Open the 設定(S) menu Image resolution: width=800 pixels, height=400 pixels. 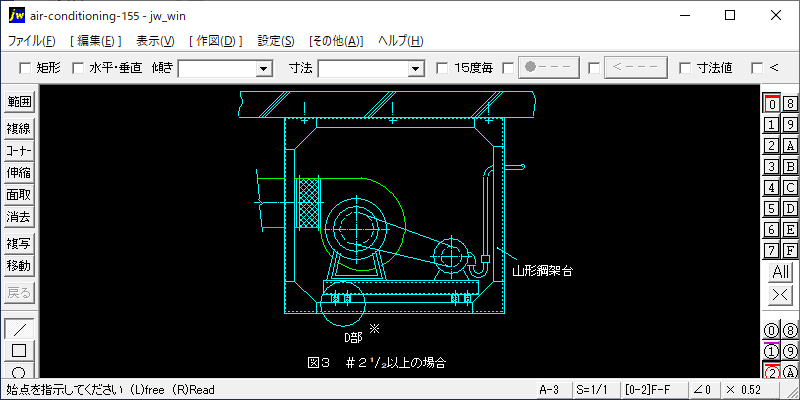tap(276, 41)
